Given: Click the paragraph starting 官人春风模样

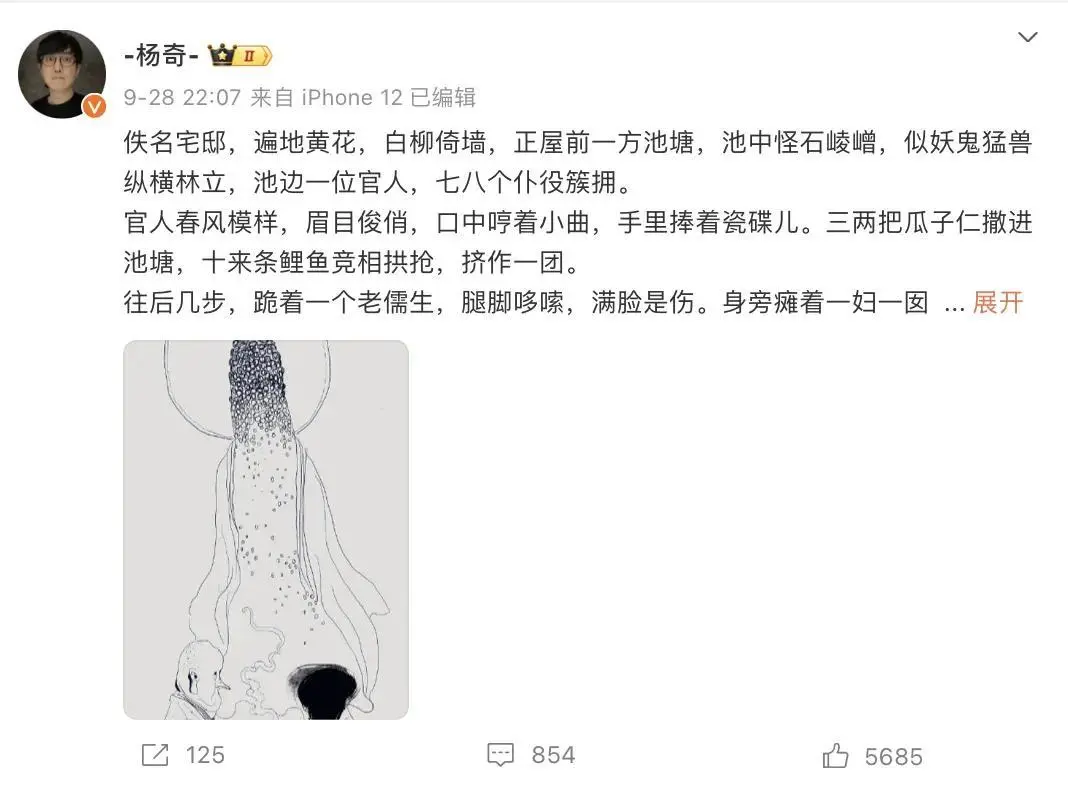Looking at the screenshot, I should click(x=578, y=242).
